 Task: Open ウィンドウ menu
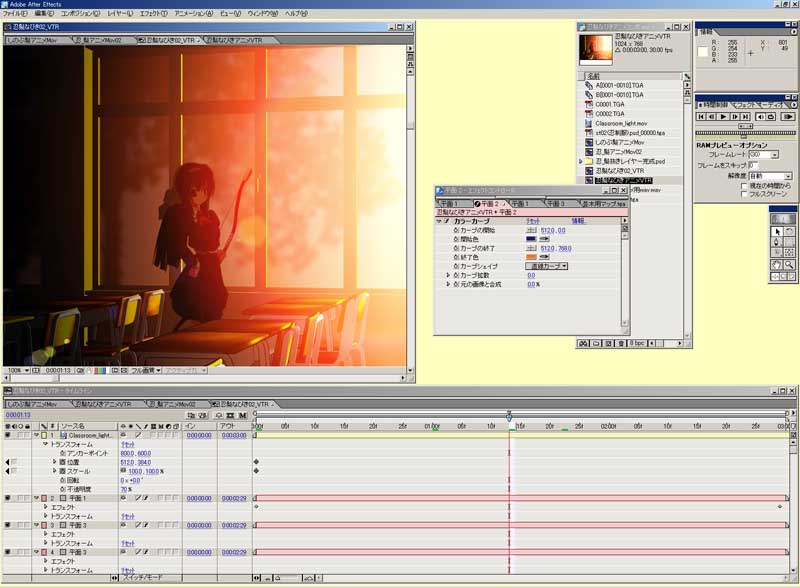[x=262, y=14]
